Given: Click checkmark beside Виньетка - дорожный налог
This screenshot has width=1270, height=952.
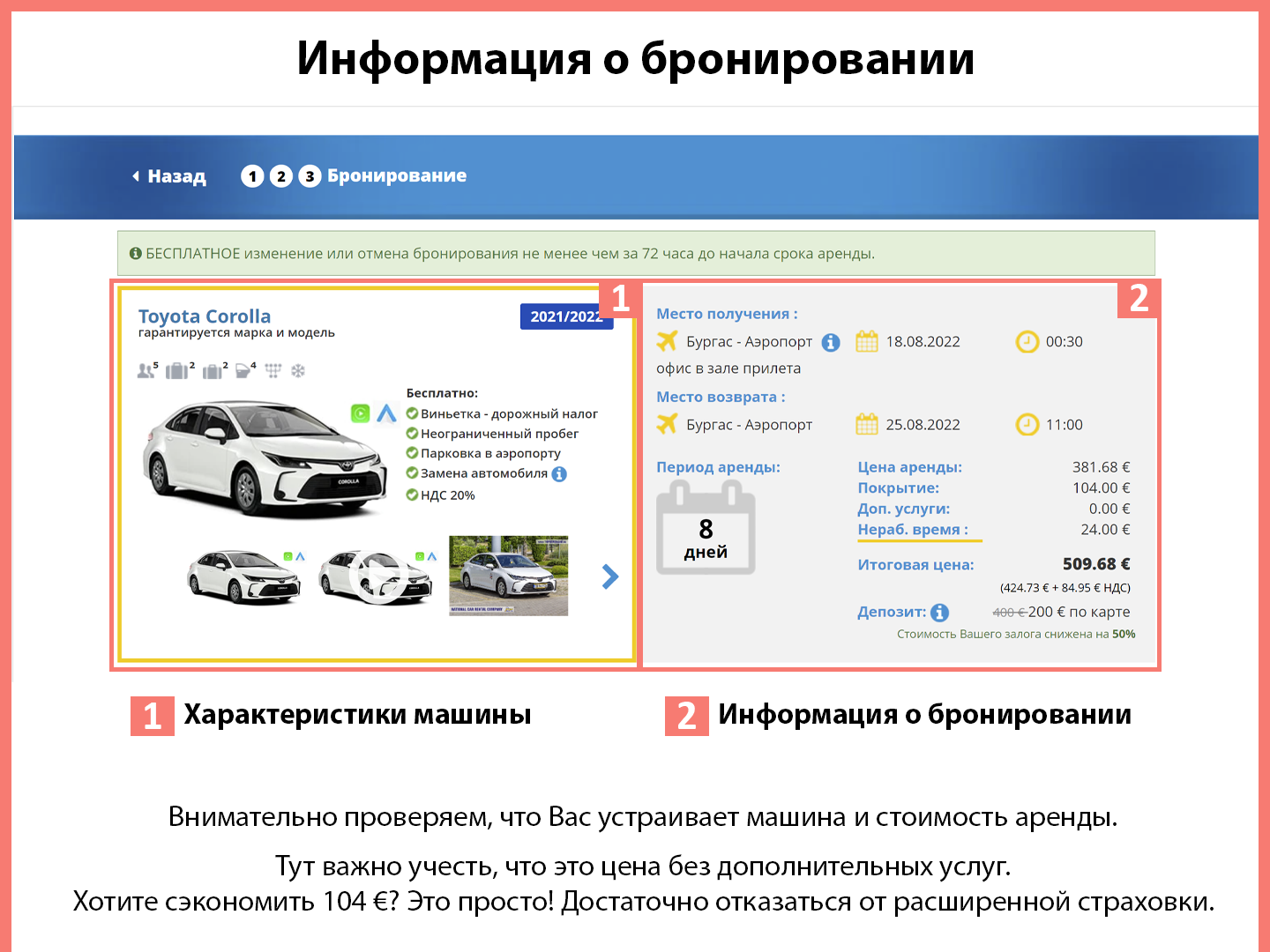Looking at the screenshot, I should (x=412, y=413).
